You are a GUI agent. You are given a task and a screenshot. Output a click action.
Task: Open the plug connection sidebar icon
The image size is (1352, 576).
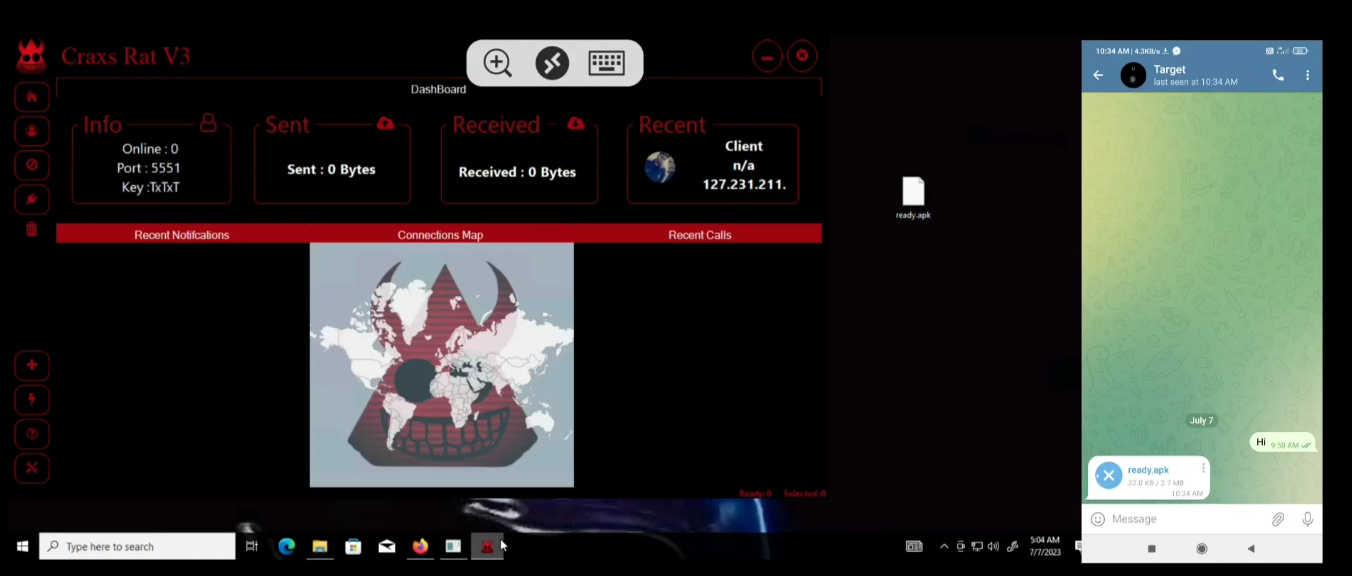(32, 199)
